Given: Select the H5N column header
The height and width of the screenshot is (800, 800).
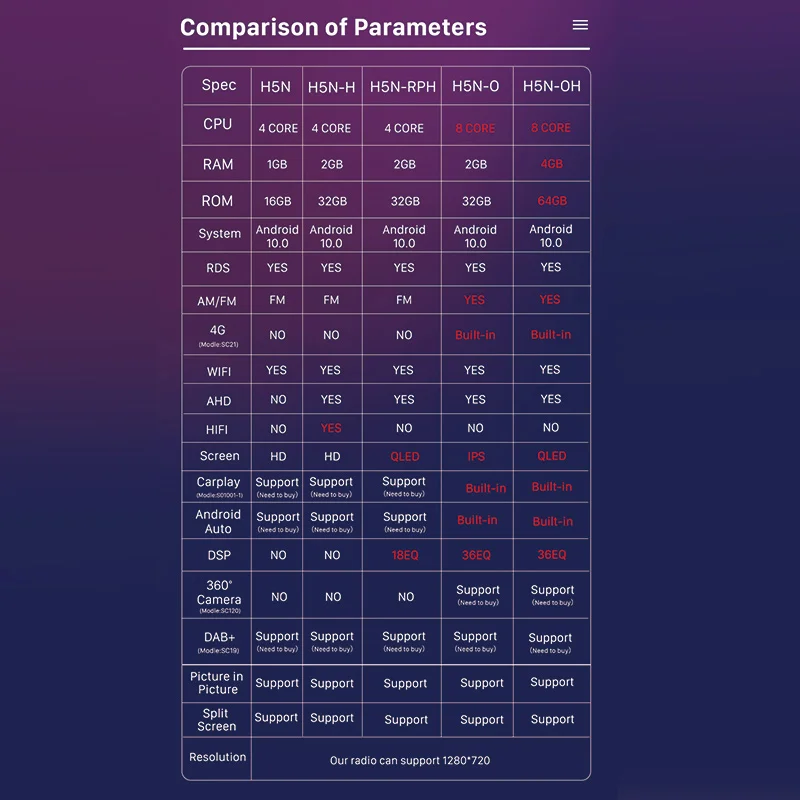Looking at the screenshot, I should click(x=275, y=87).
